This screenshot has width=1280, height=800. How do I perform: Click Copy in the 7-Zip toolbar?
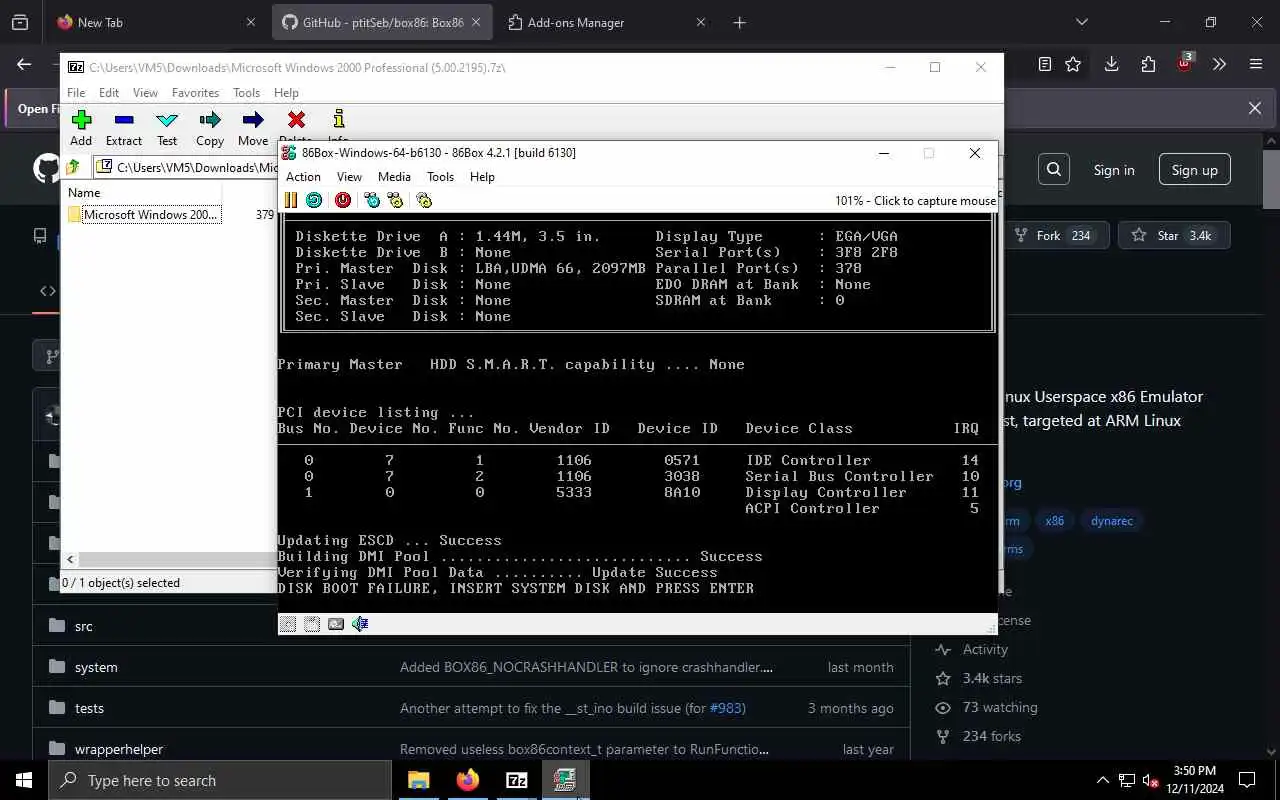coord(210,128)
